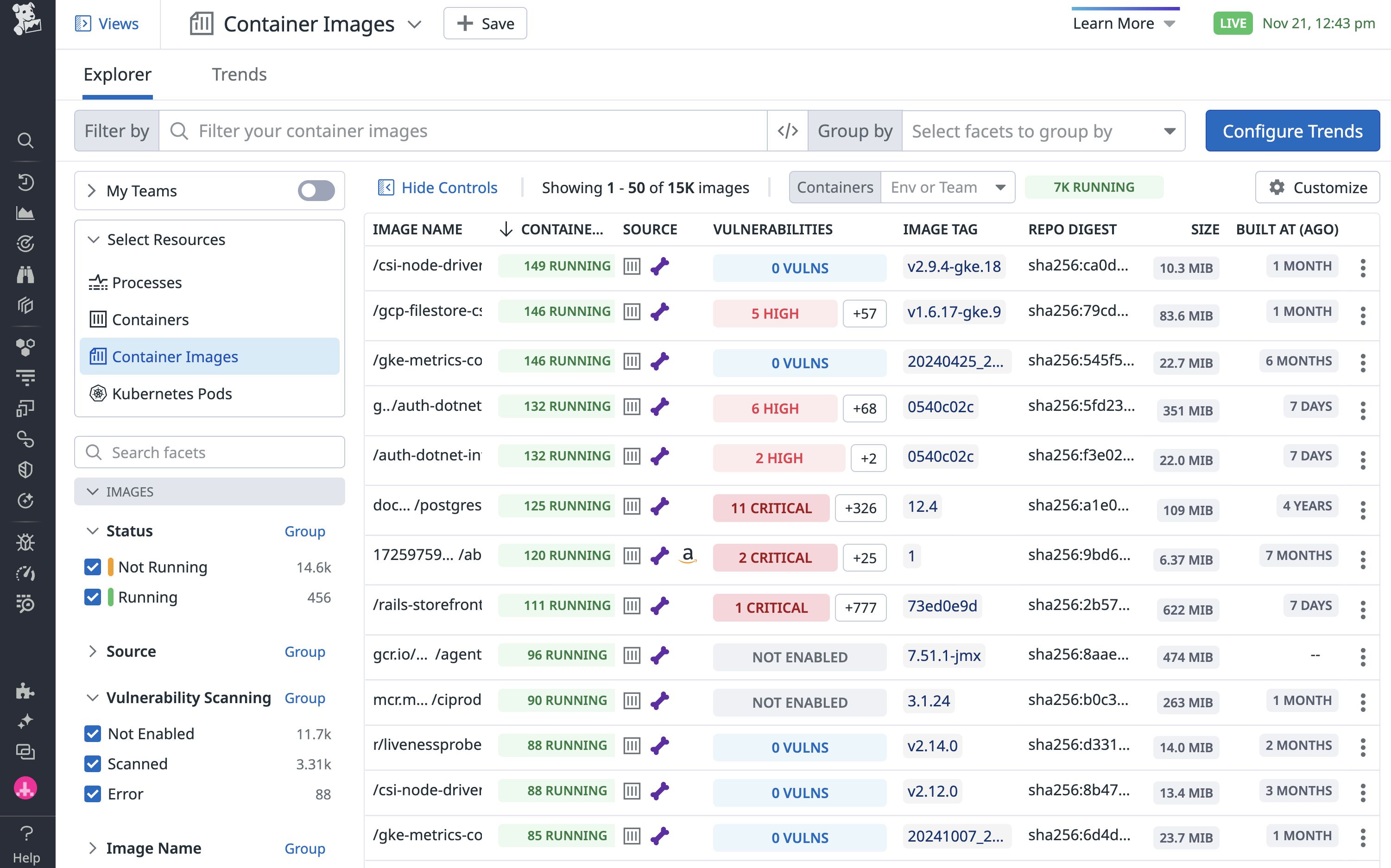Open Error Tracking via the bug icon
The height and width of the screenshot is (868, 1391).
coord(26,542)
